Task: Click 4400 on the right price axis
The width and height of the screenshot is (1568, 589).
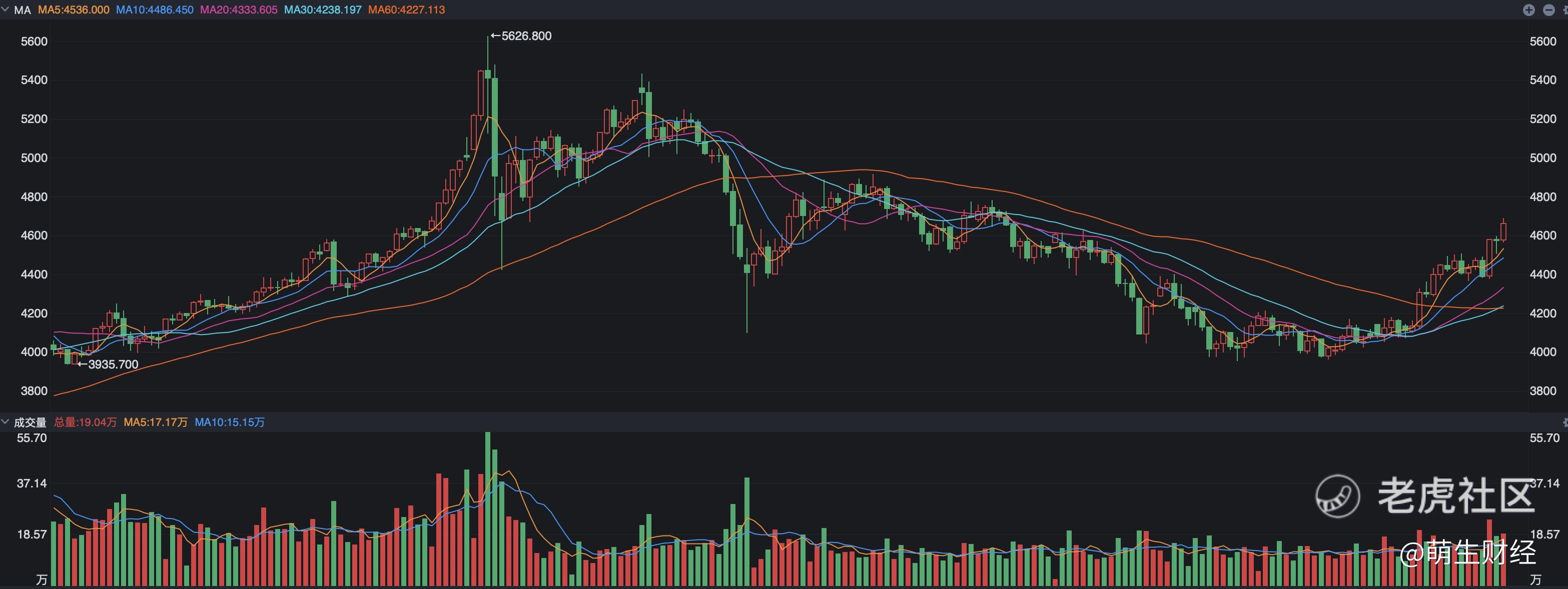Action: click(x=1543, y=274)
